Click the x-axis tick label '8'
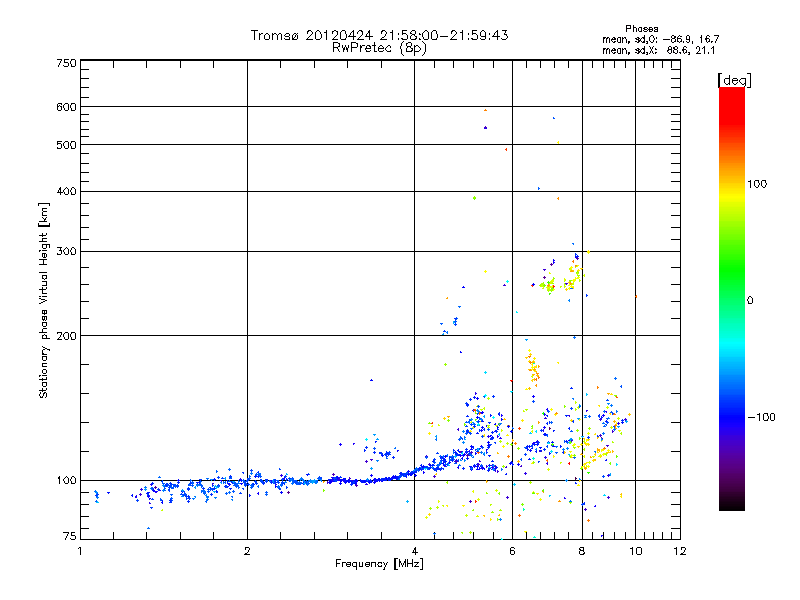The image size is (800, 600). 582,551
